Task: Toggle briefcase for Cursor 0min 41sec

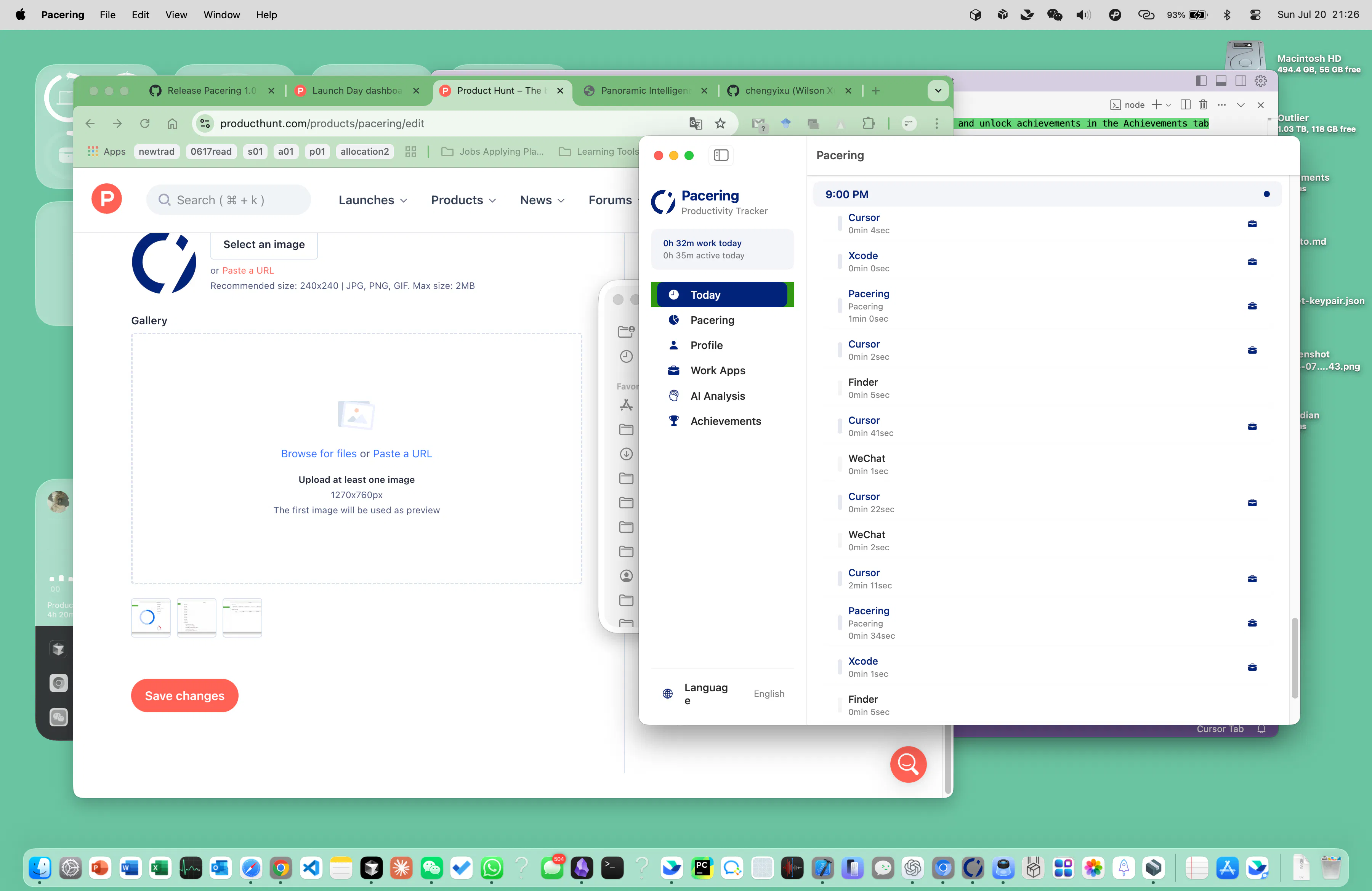Action: (x=1252, y=426)
